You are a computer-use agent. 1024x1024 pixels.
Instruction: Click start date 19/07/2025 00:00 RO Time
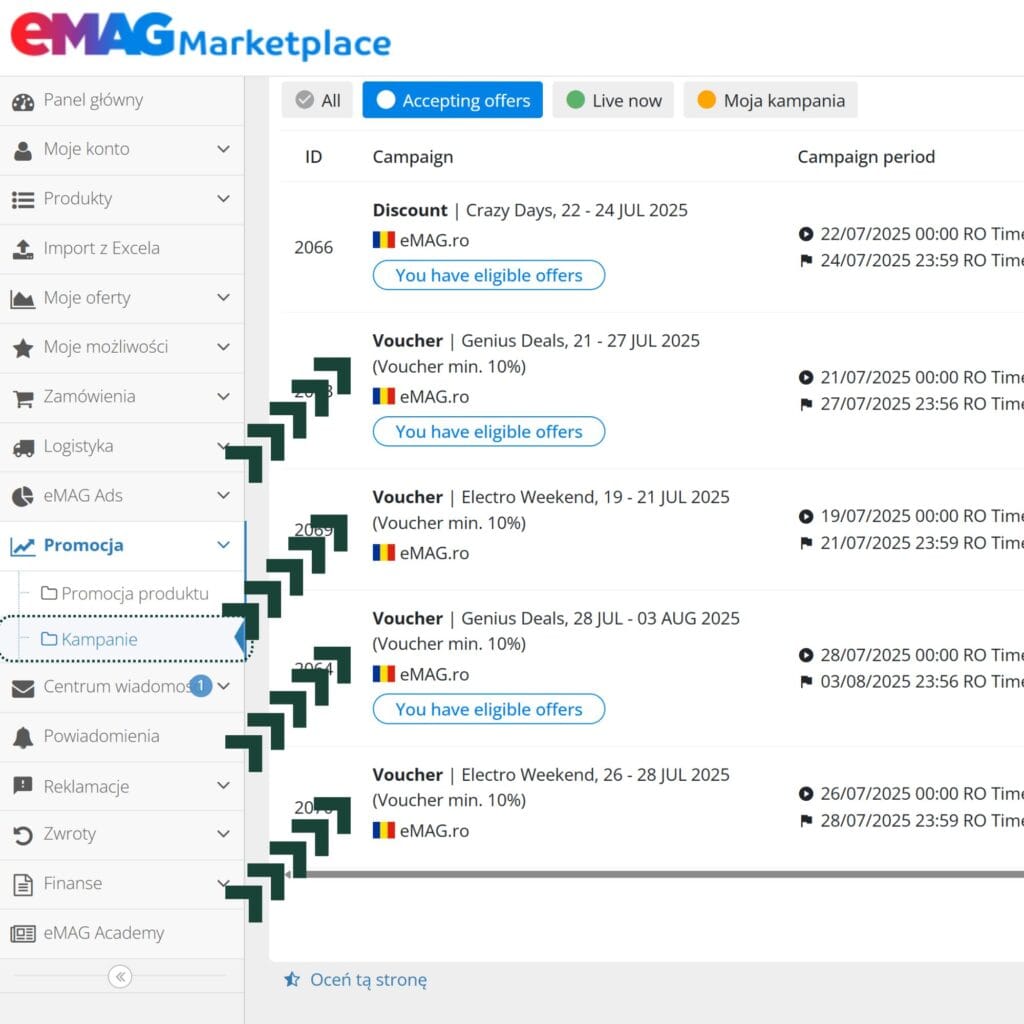click(x=921, y=516)
